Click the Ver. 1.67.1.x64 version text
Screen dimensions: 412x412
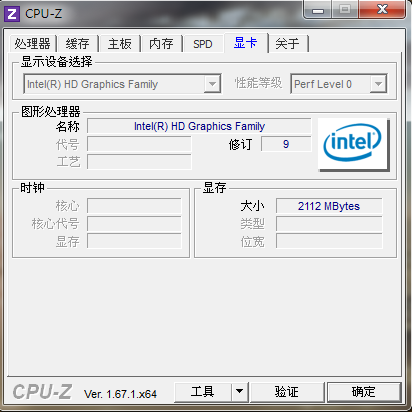click(x=120, y=394)
